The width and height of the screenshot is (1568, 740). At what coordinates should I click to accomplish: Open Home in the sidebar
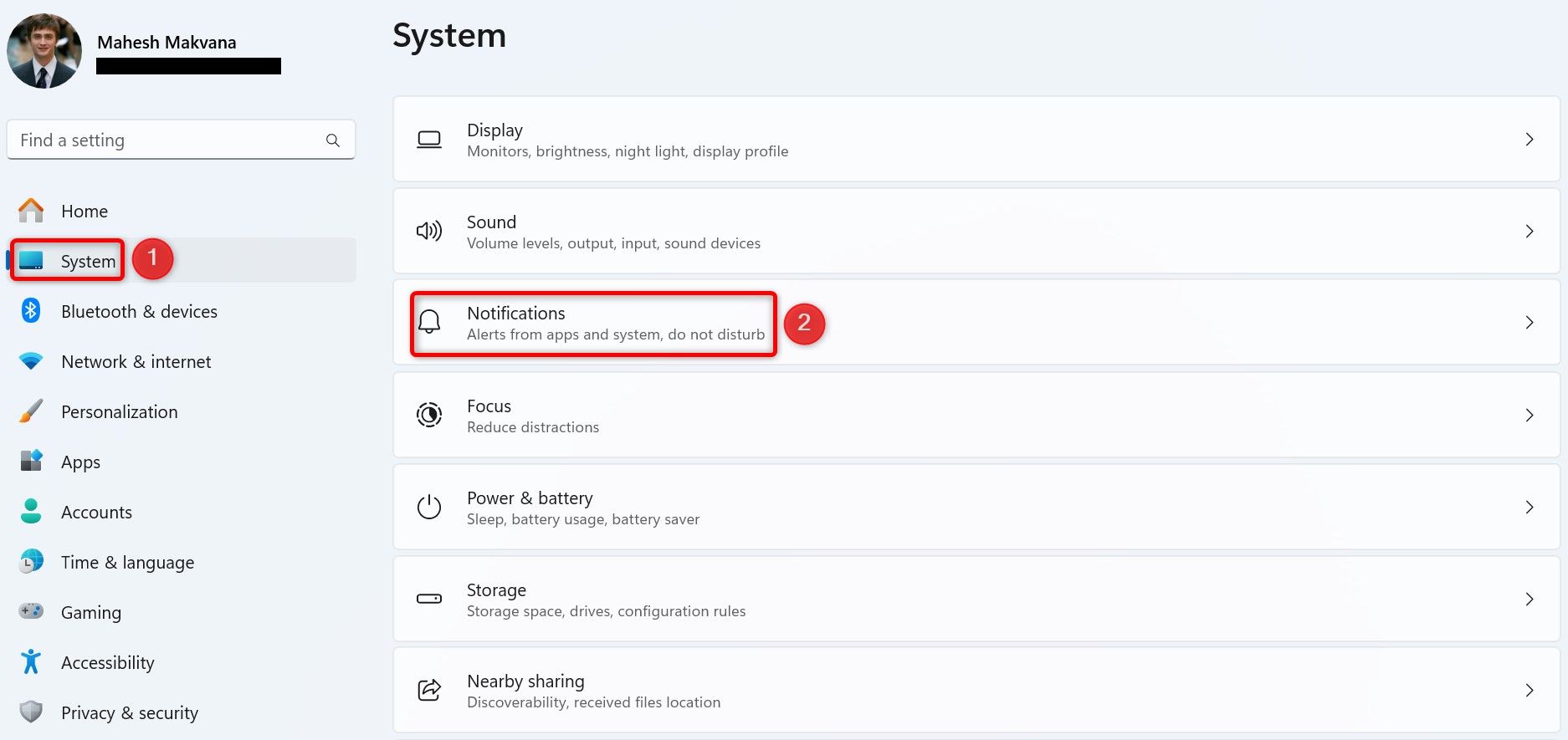pos(182,211)
